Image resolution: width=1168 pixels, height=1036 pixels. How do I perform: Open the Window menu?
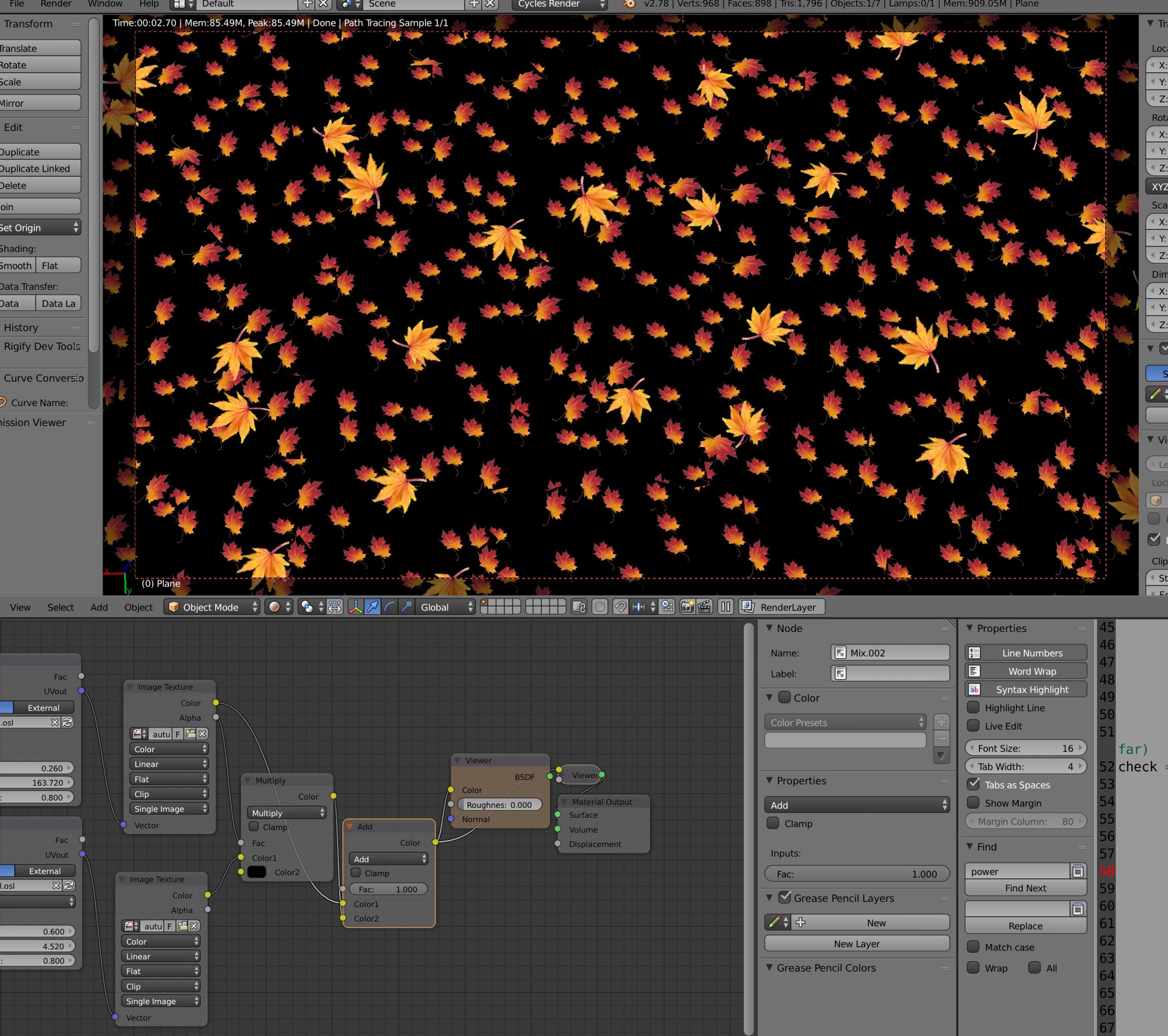click(105, 4)
